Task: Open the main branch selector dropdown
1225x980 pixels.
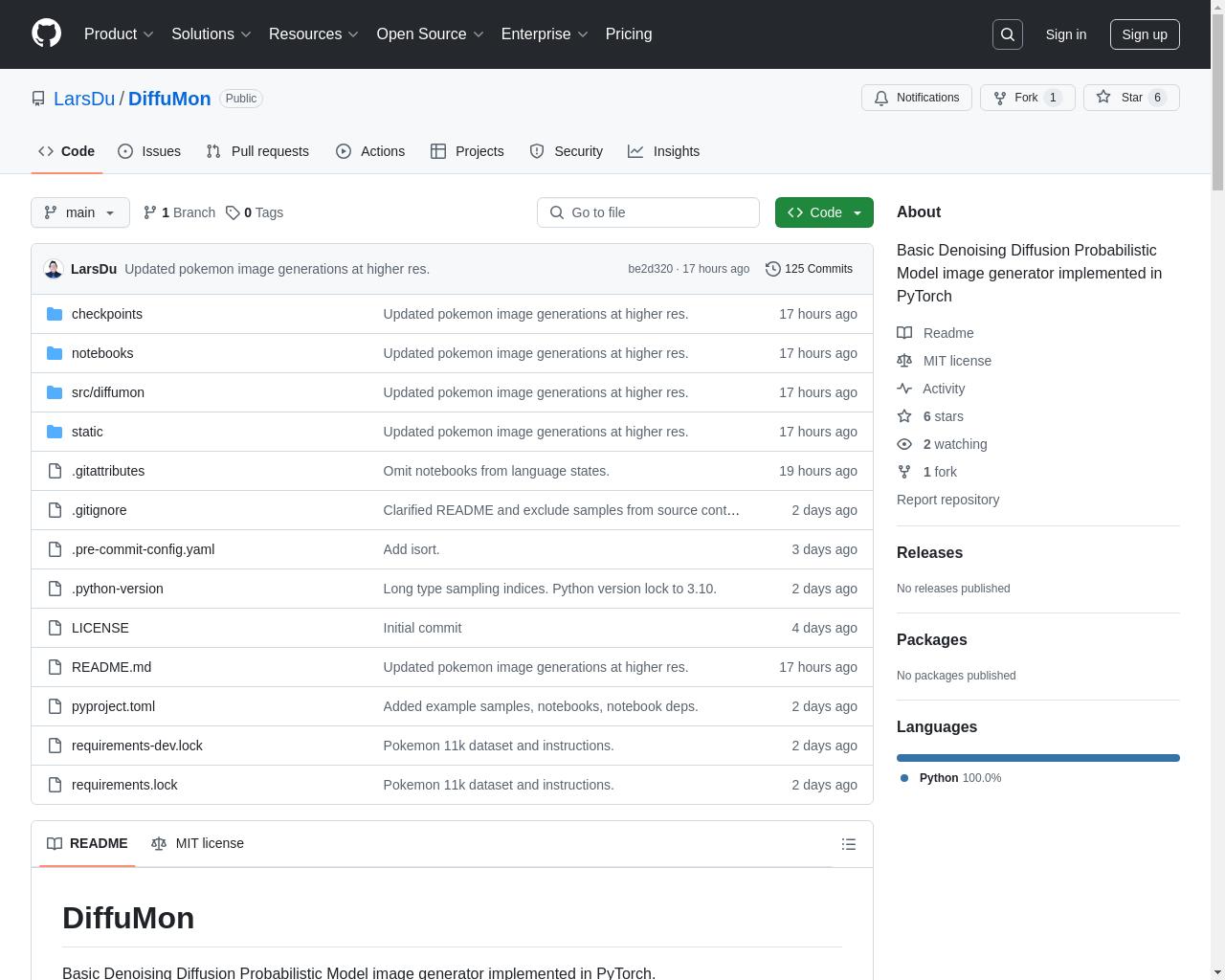Action: [x=80, y=212]
